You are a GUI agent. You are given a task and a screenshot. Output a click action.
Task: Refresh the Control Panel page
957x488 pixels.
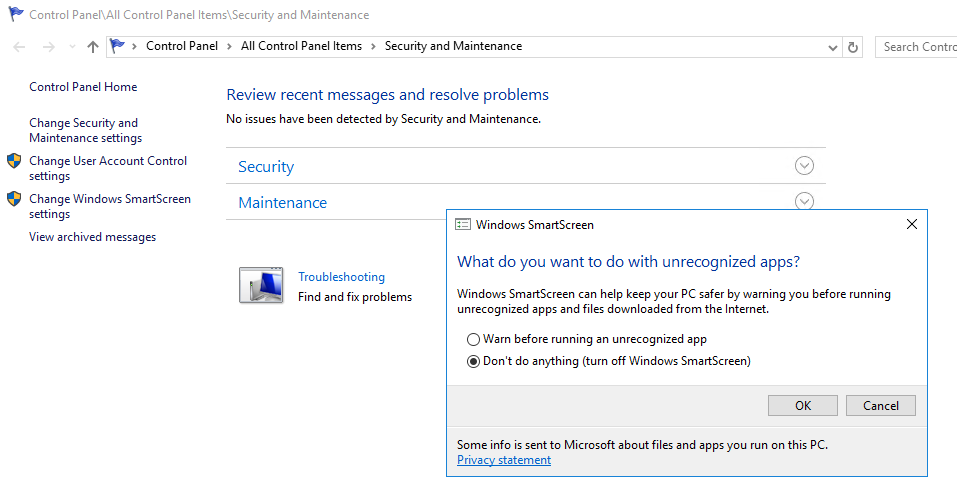pos(853,47)
